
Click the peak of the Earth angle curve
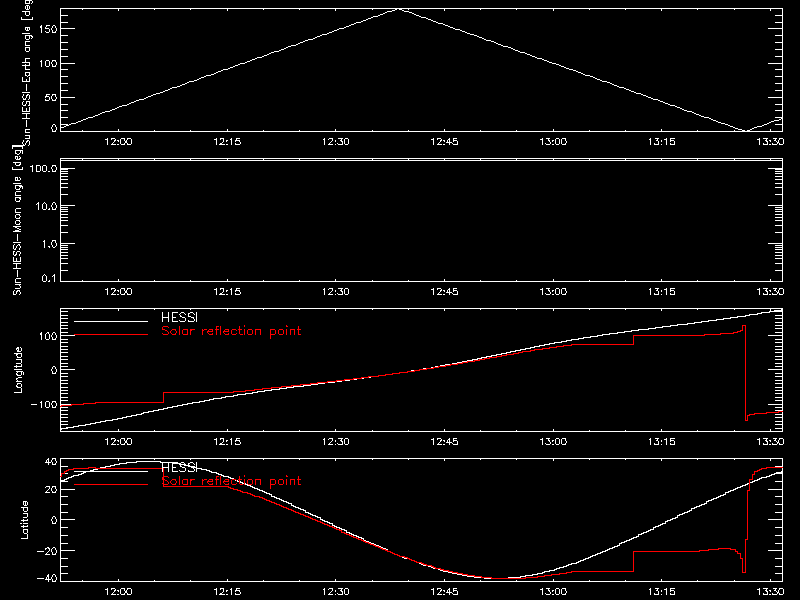tap(398, 9)
